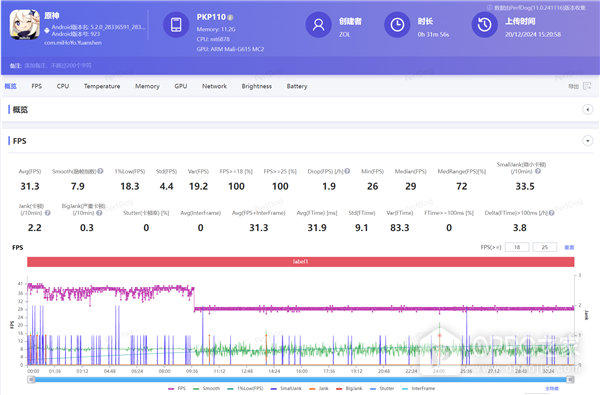Open help icon next to SmallJank
Image resolution: width=600 pixels, height=395 pixels.
(x=538, y=171)
